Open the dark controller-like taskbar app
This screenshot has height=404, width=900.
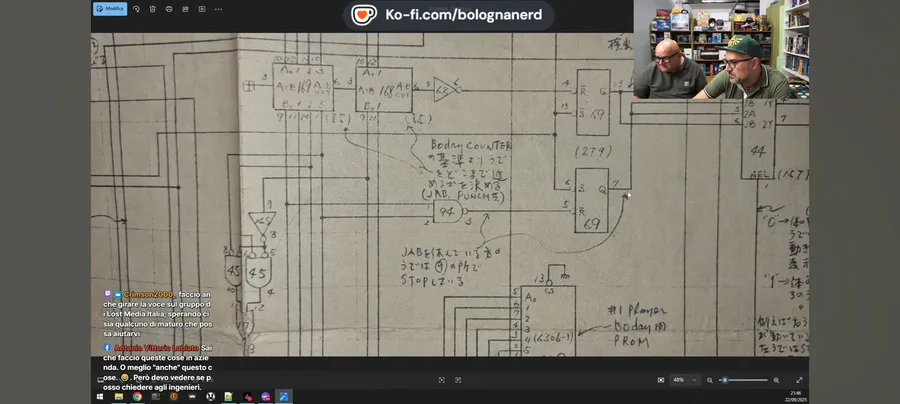(x=192, y=397)
